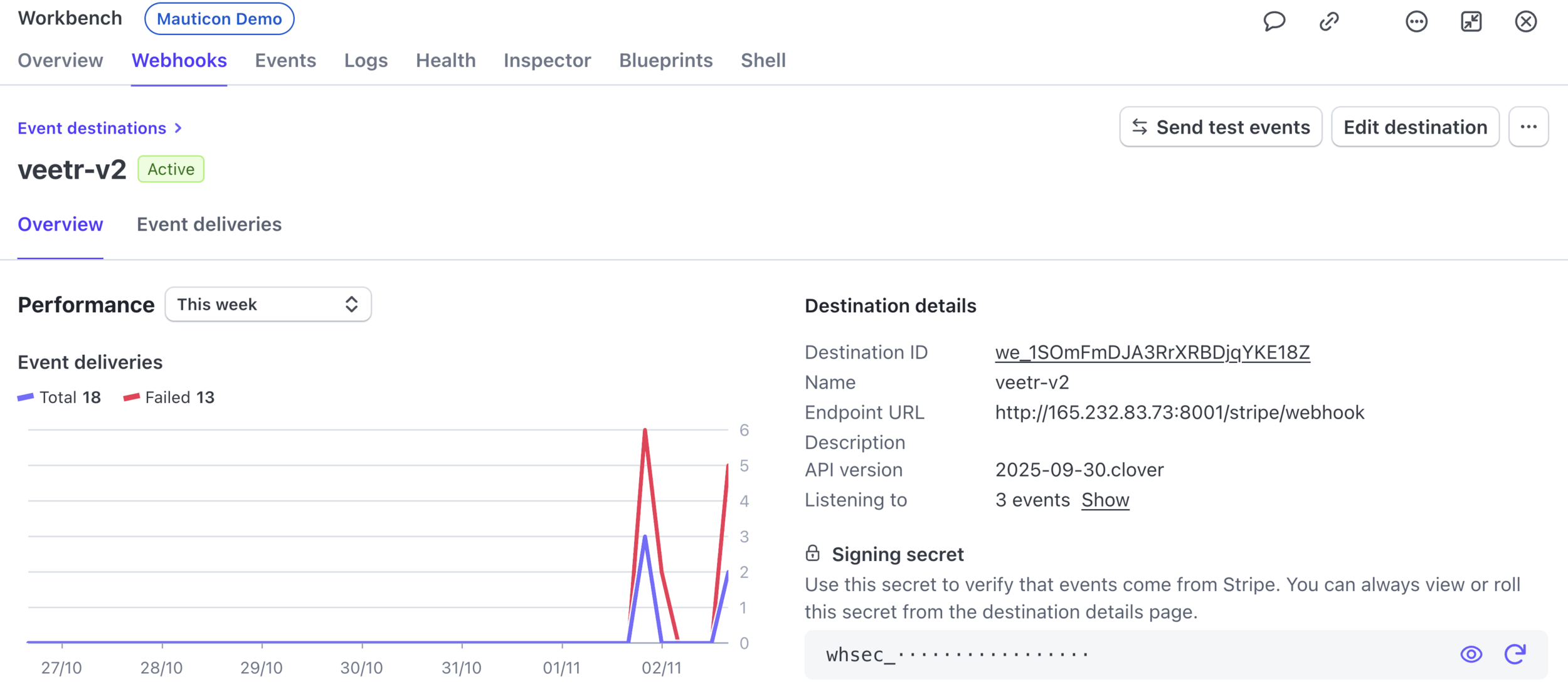Switch to the Event deliveries tab
The width and height of the screenshot is (1568, 694).
(209, 224)
